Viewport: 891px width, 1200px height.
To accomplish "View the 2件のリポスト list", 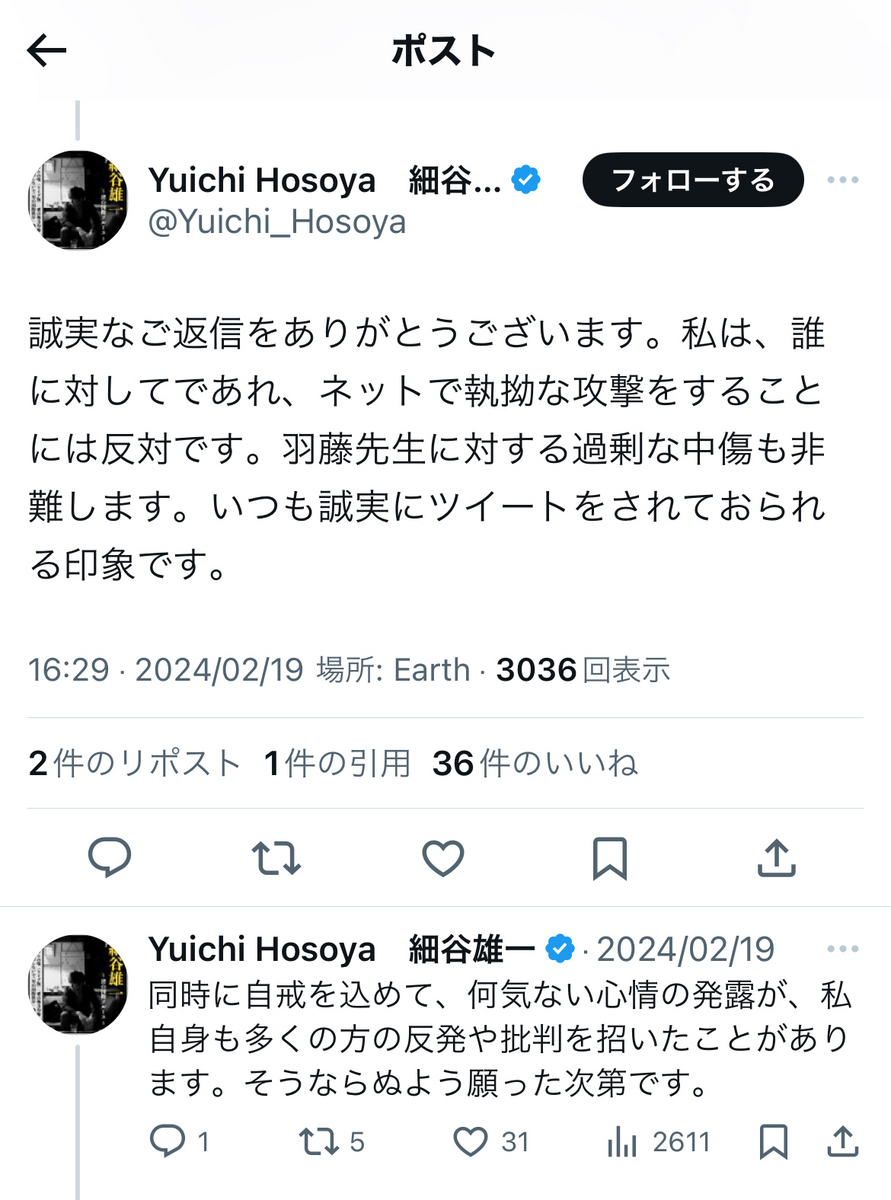I will pos(134,764).
